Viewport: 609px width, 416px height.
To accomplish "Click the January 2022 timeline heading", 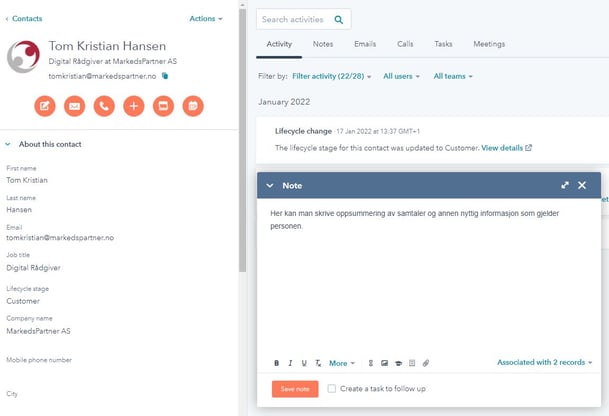I will tap(284, 102).
